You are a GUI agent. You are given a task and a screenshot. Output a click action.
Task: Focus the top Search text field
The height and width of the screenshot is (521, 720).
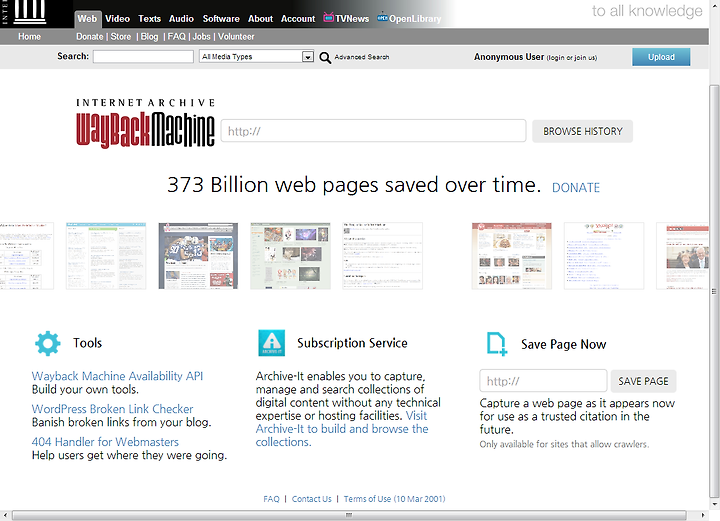pos(143,56)
